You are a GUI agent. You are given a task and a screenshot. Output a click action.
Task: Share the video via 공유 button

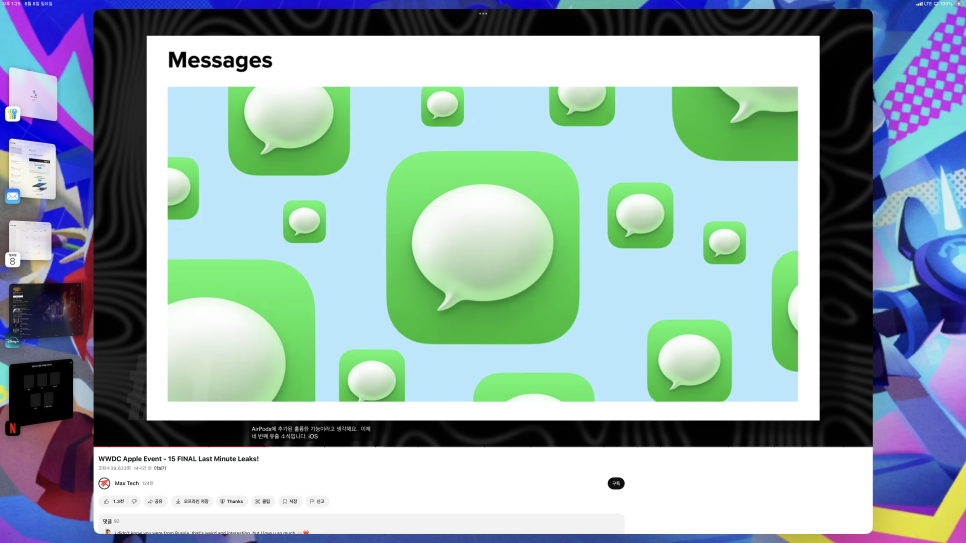pyautogui.click(x=155, y=502)
